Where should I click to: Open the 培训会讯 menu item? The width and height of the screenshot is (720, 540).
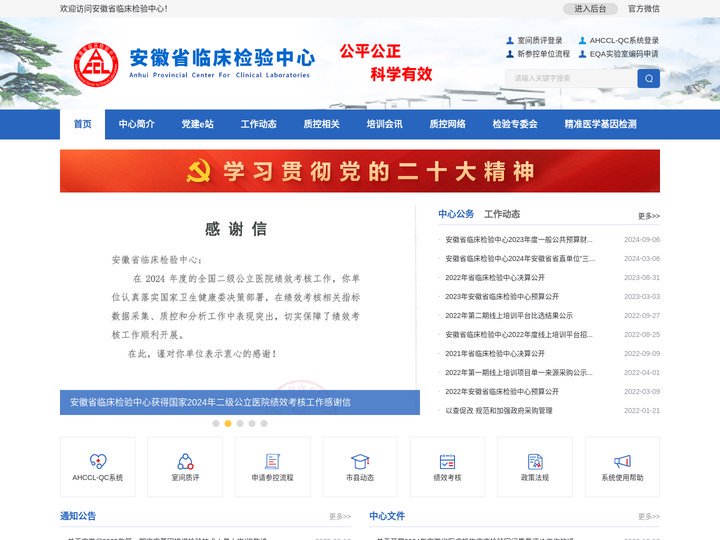384,124
